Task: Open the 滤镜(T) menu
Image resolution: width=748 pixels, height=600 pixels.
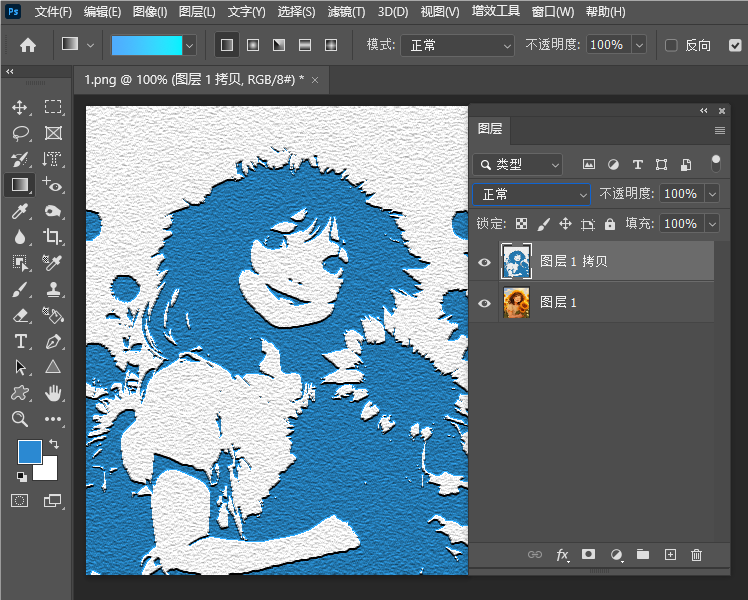Action: coord(346,12)
